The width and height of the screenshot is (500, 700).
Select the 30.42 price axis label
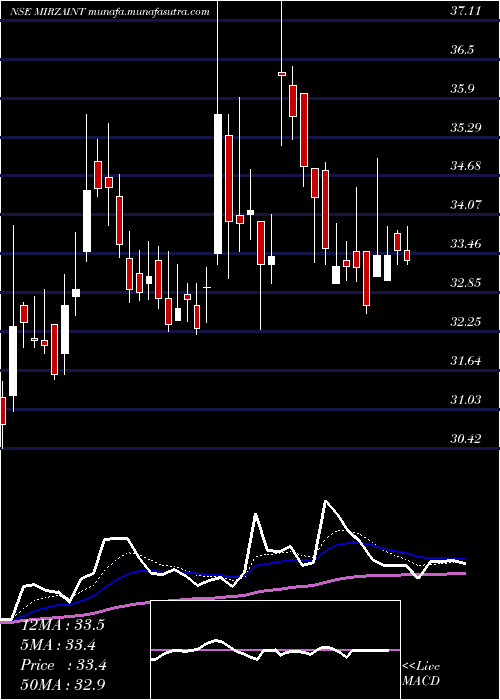coord(466,438)
